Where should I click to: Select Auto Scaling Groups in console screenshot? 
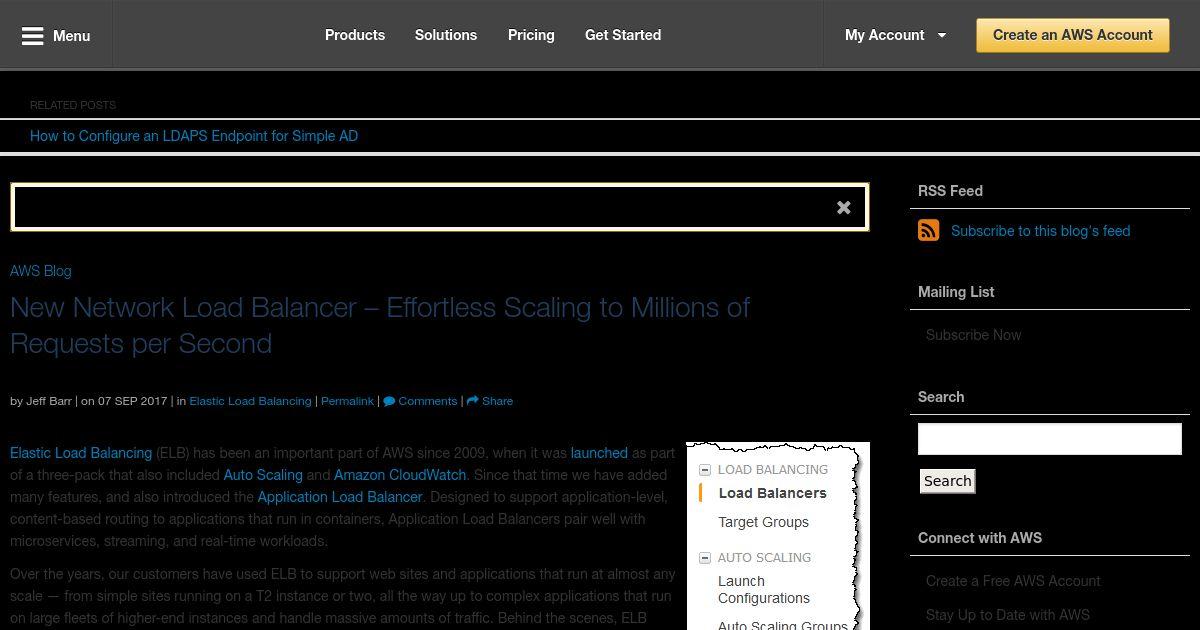click(x=783, y=624)
